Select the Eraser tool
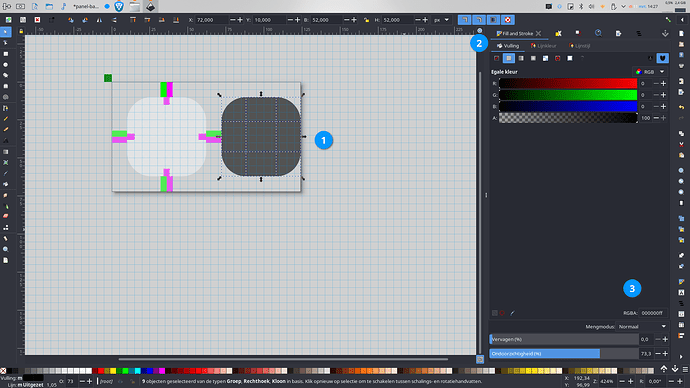This screenshot has height=388, width=690. [x=5, y=216]
